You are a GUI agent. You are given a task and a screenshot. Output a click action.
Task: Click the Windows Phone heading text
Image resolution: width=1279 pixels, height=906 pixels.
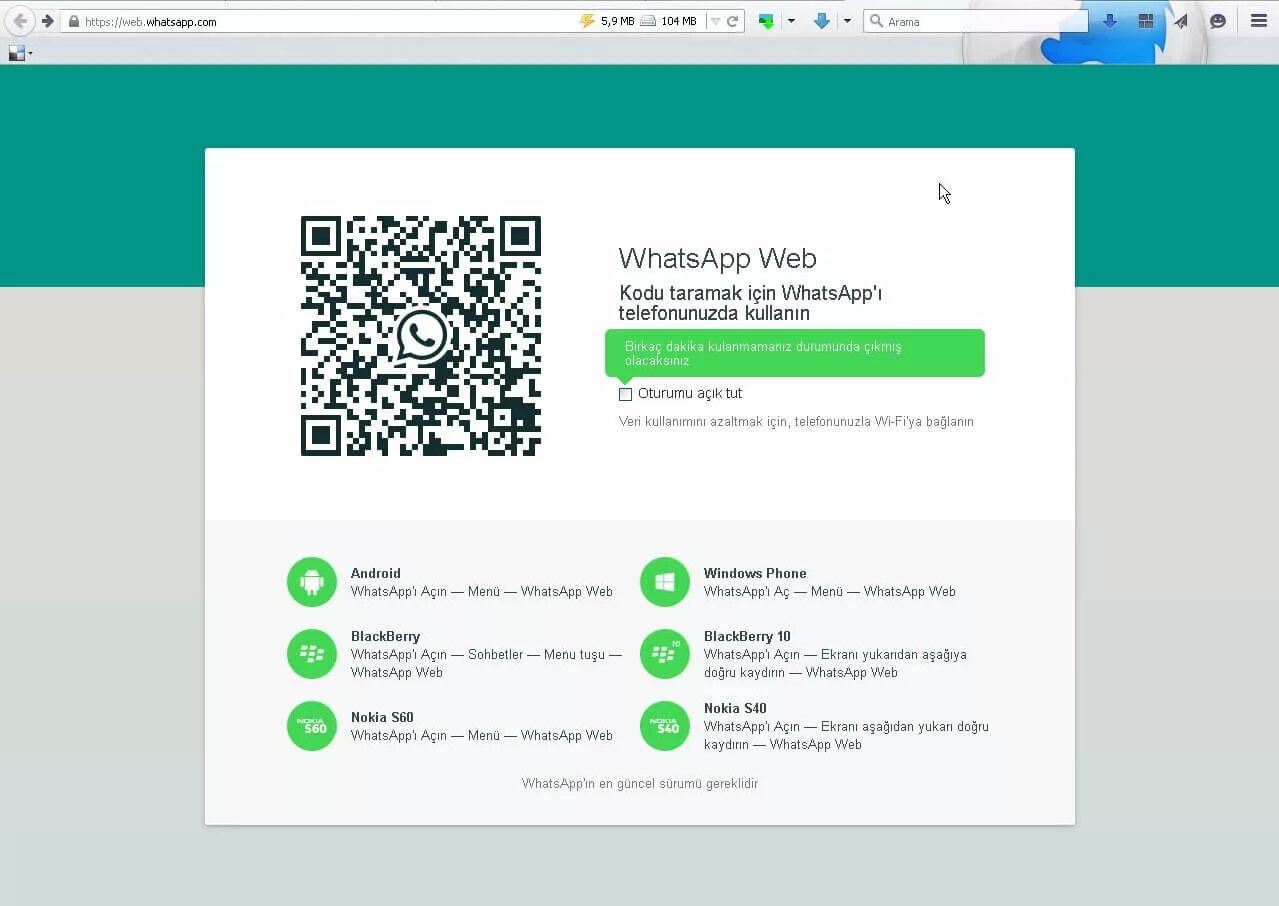[755, 573]
